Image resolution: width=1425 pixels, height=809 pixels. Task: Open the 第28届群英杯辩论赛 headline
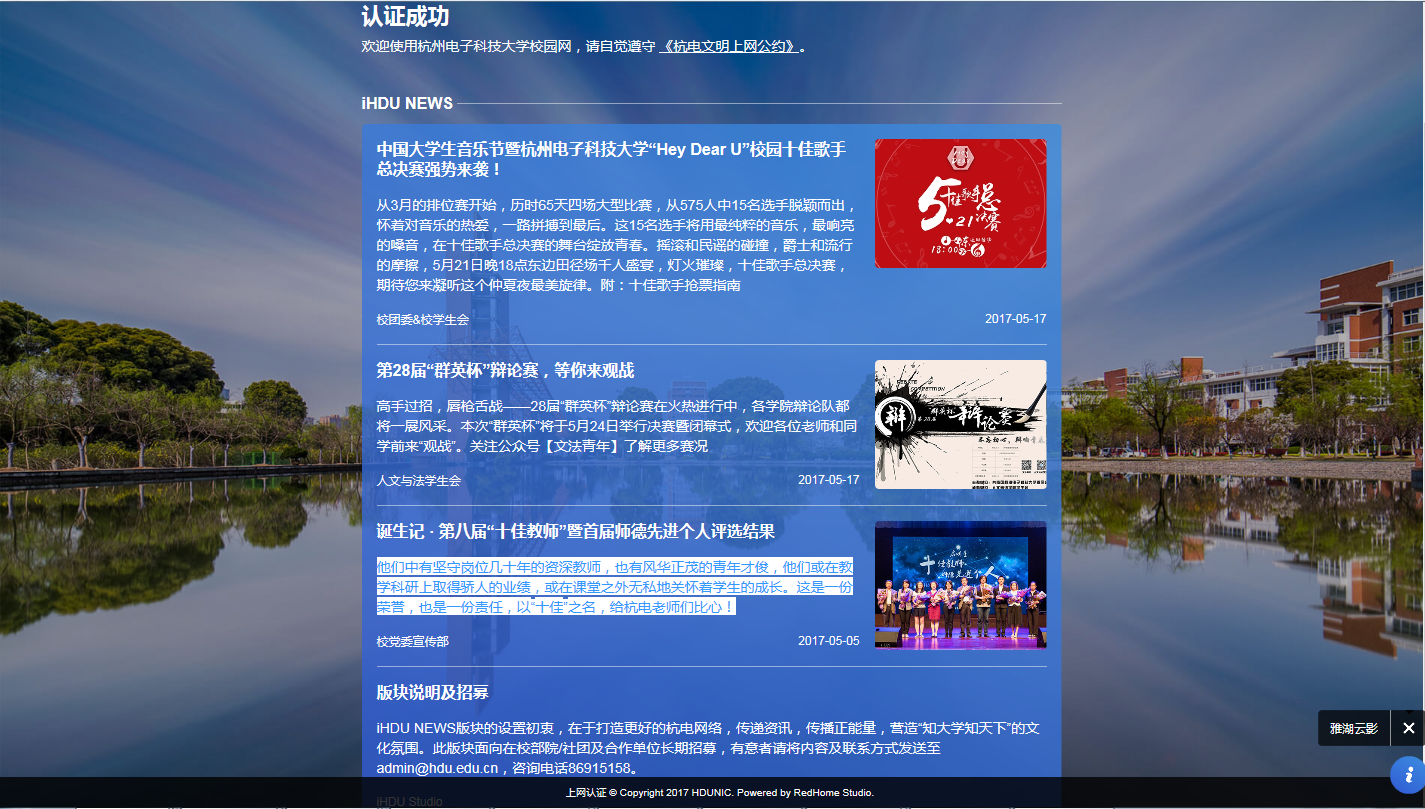click(x=505, y=371)
